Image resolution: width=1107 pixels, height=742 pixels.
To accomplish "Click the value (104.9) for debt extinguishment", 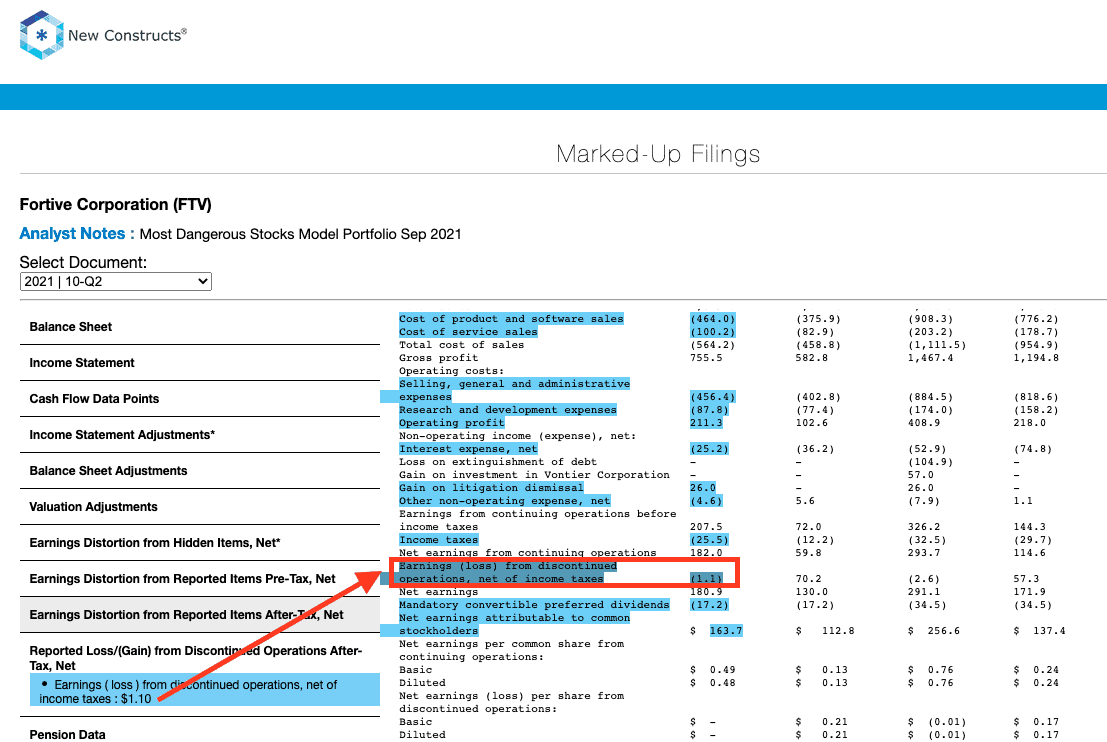I will tap(931, 462).
